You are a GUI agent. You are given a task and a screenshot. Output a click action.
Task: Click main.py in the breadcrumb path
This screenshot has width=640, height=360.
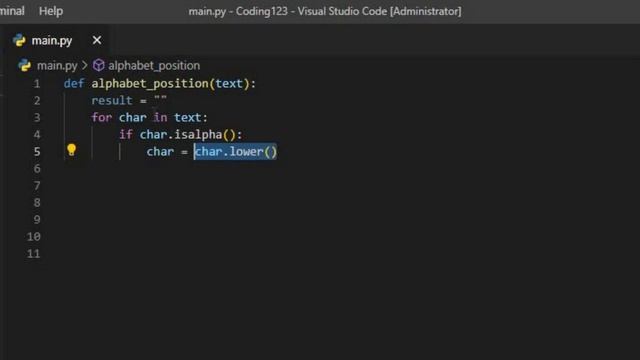57,66
